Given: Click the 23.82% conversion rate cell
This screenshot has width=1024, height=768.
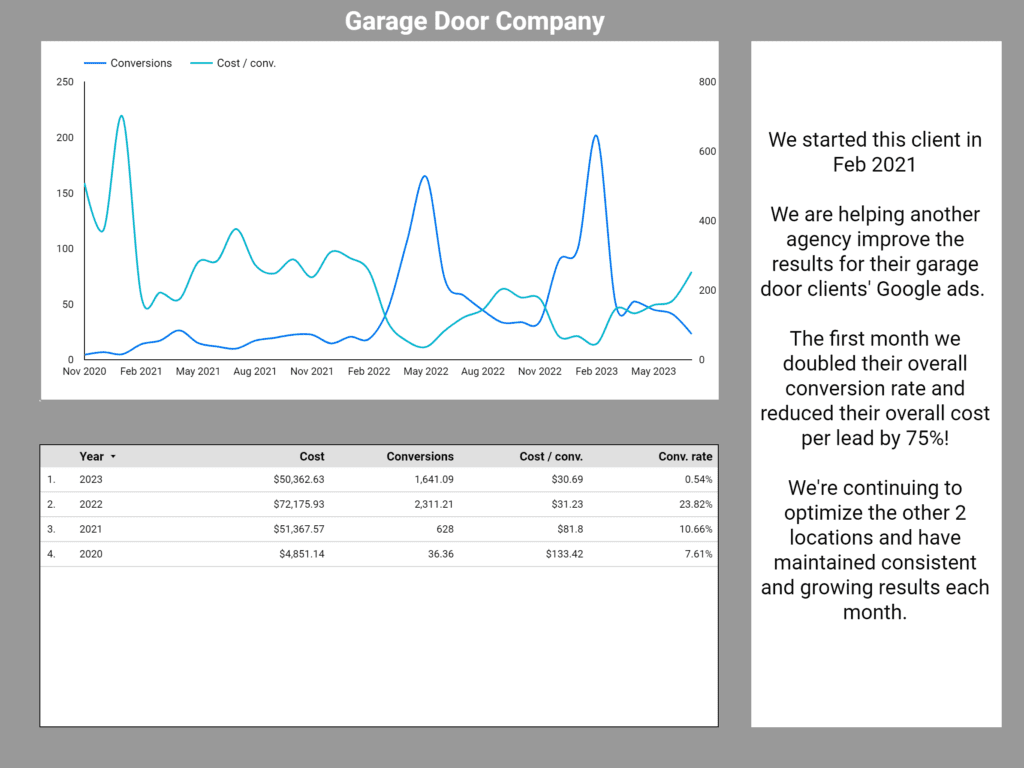Looking at the screenshot, I should click(692, 504).
